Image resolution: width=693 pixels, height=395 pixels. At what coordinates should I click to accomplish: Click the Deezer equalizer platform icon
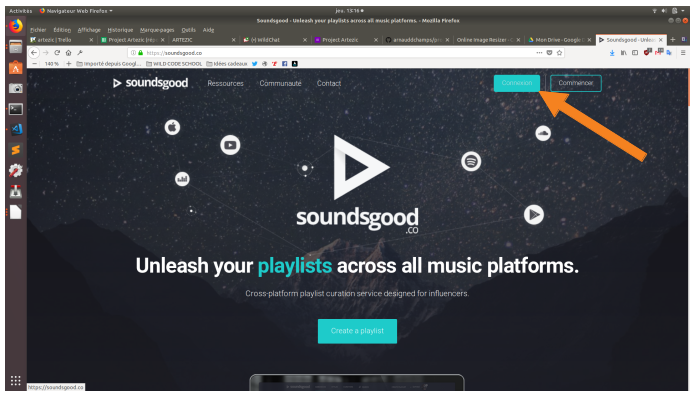(x=182, y=179)
